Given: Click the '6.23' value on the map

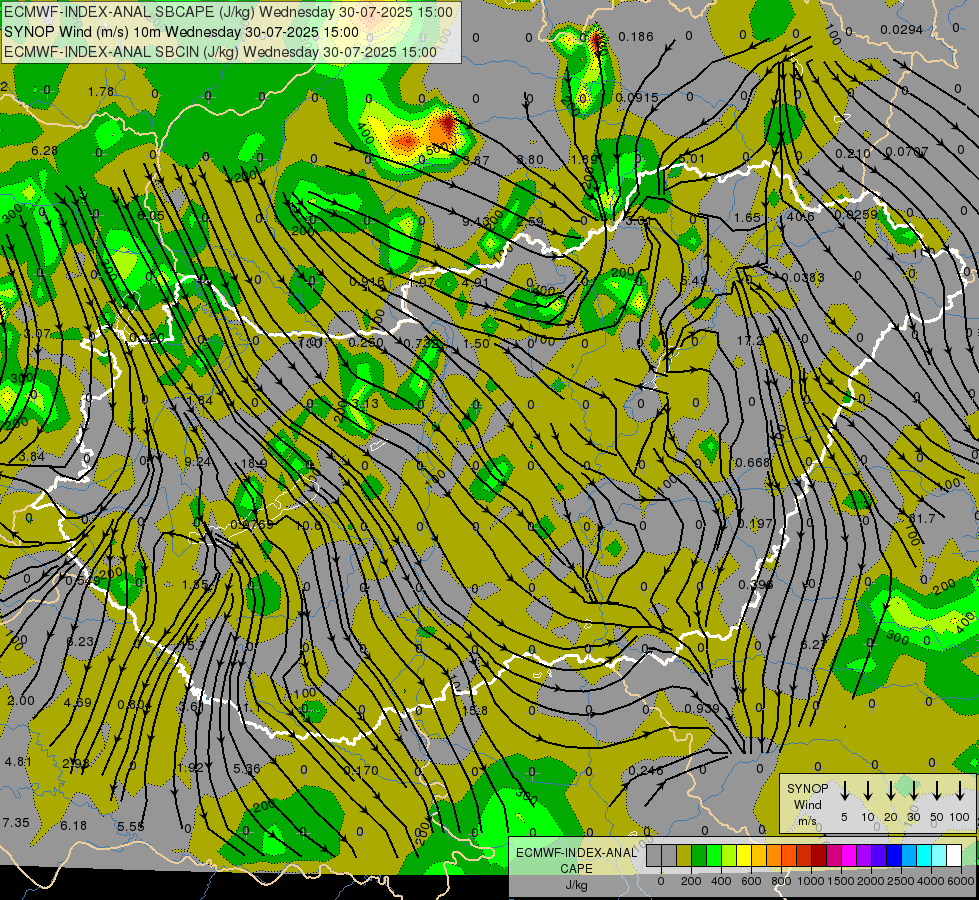Looking at the screenshot, I should pos(80,641).
